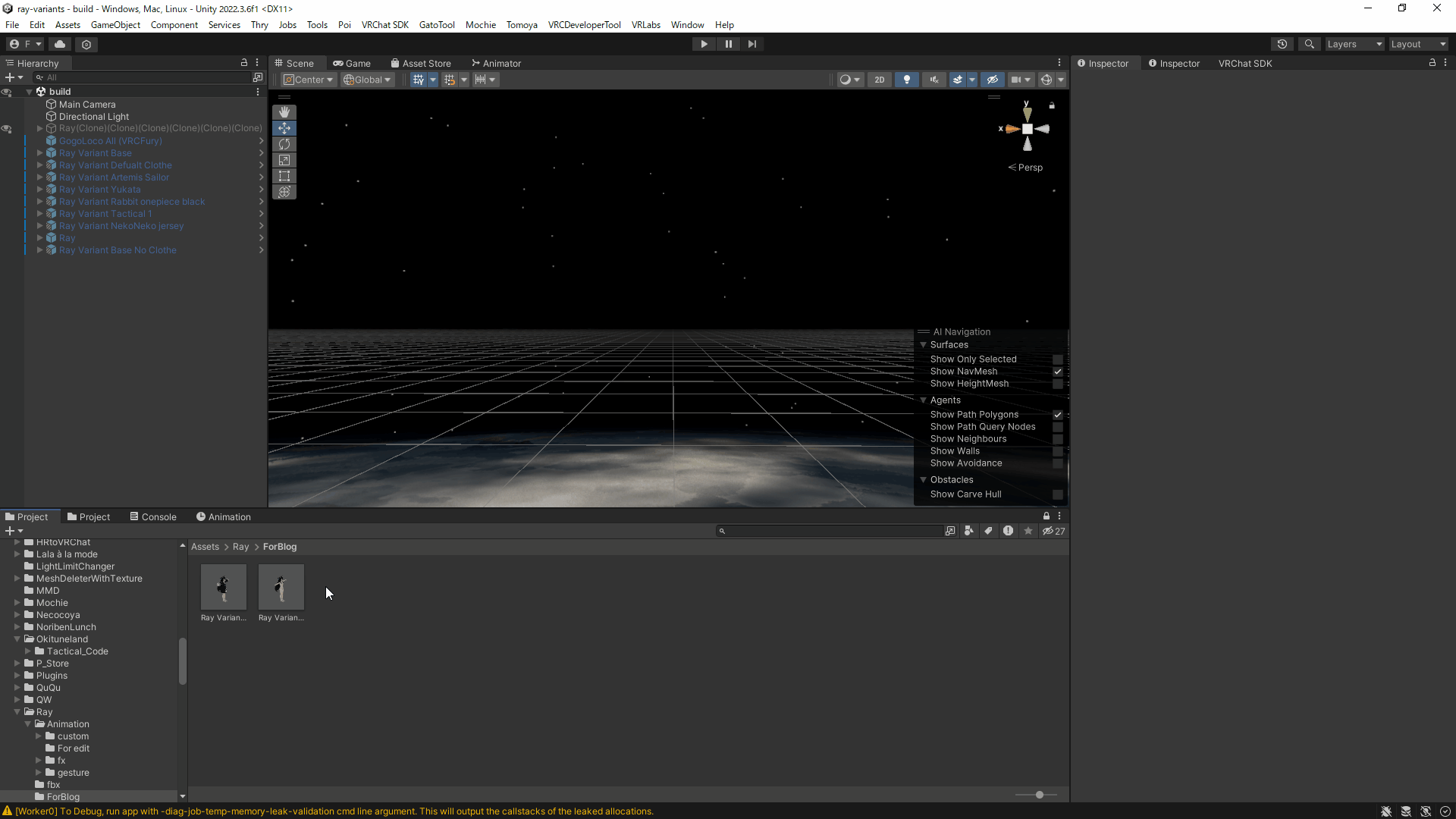Expand Ray Variant Yukata hierarchy item

tap(39, 190)
